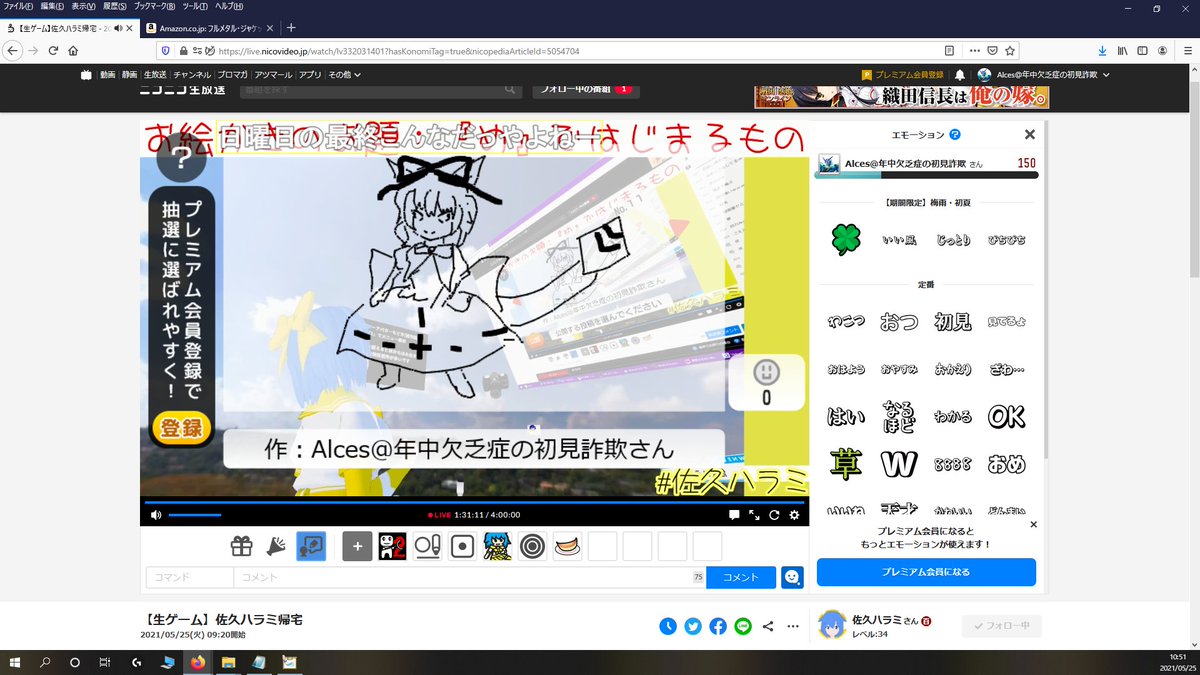1200x675 pixels.
Task: Send the おめ emotion stamp
Action: click(x=1006, y=464)
